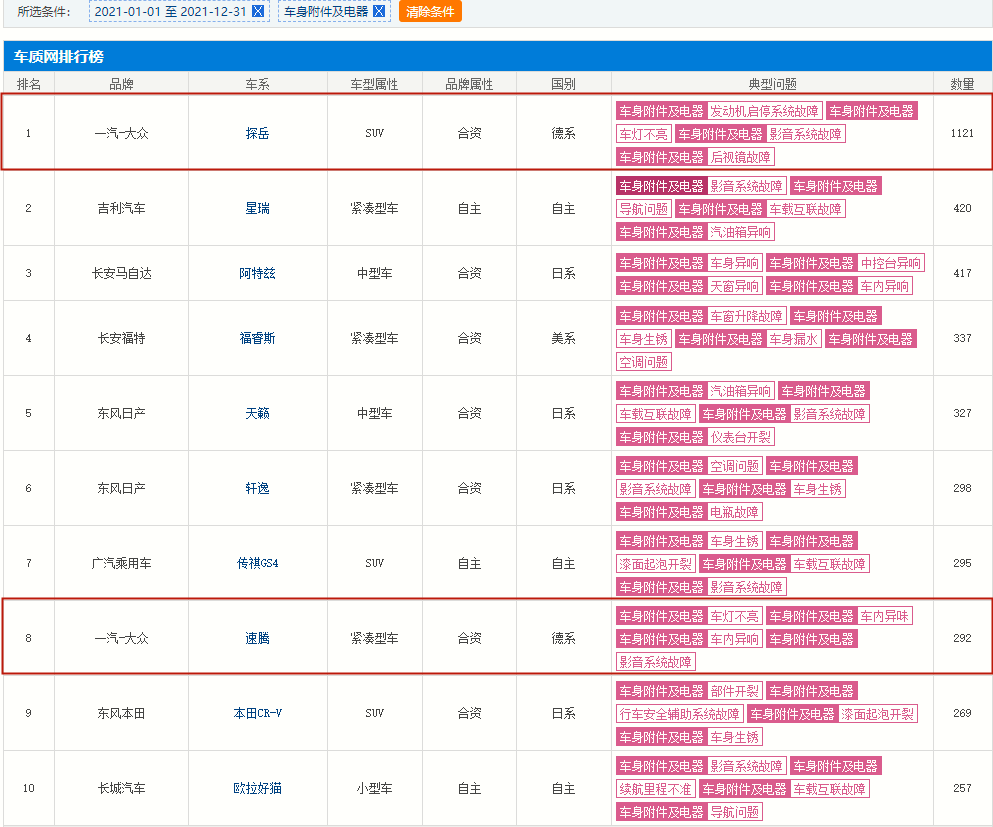Click the 仪表台开裂 issue tag

click(x=740, y=437)
